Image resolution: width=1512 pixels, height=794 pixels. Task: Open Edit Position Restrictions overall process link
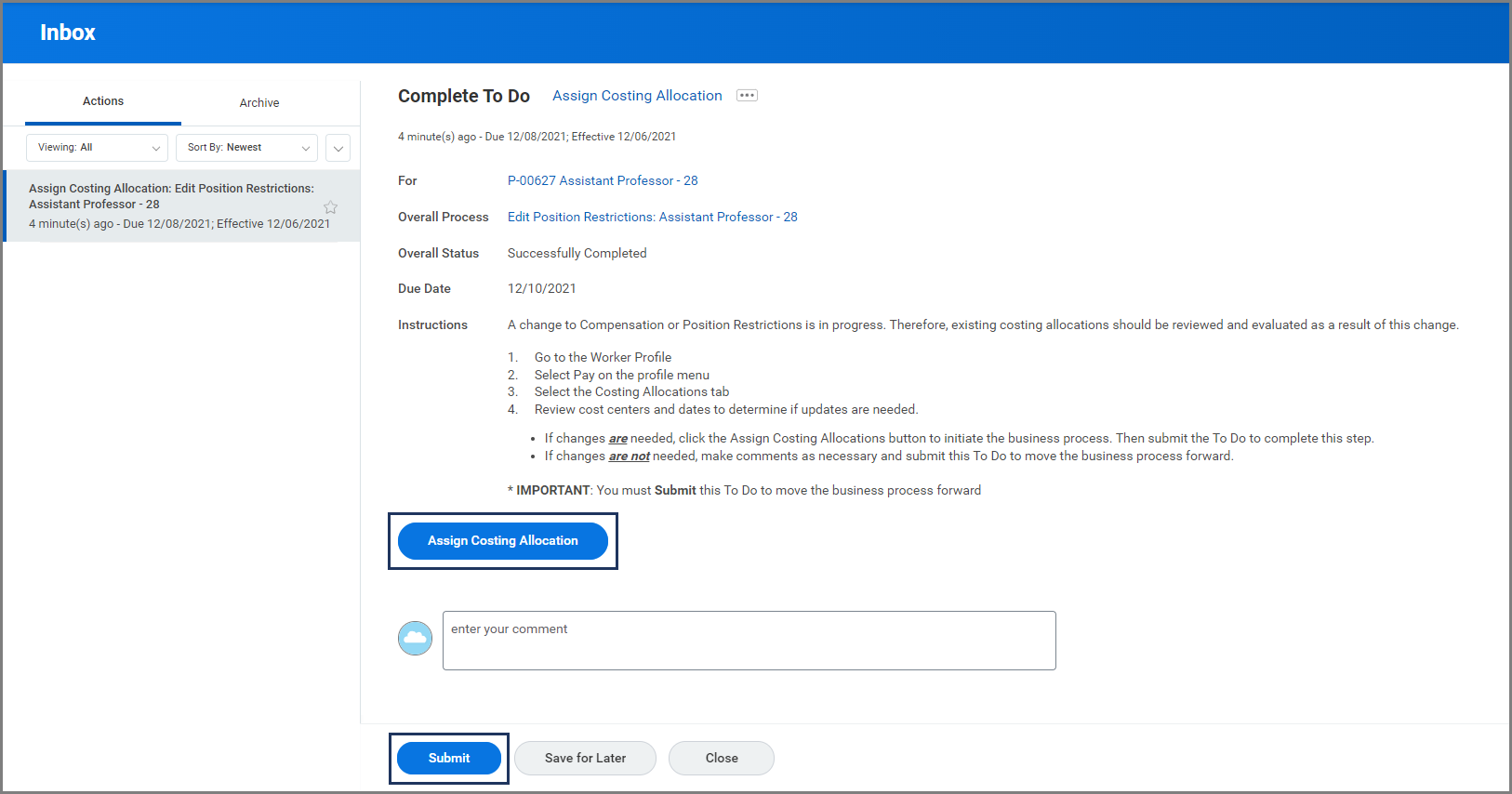[652, 218]
